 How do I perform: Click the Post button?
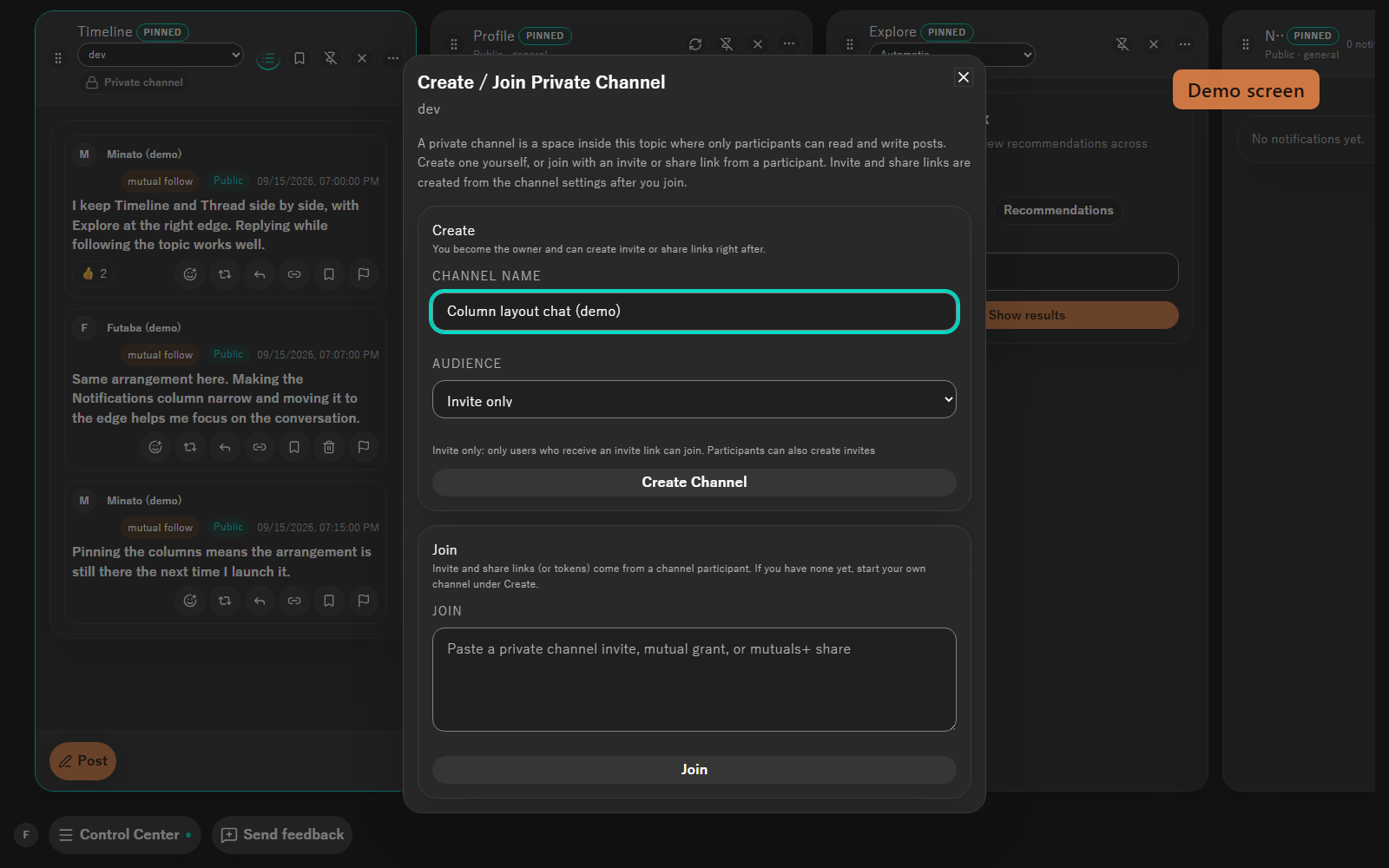82,761
